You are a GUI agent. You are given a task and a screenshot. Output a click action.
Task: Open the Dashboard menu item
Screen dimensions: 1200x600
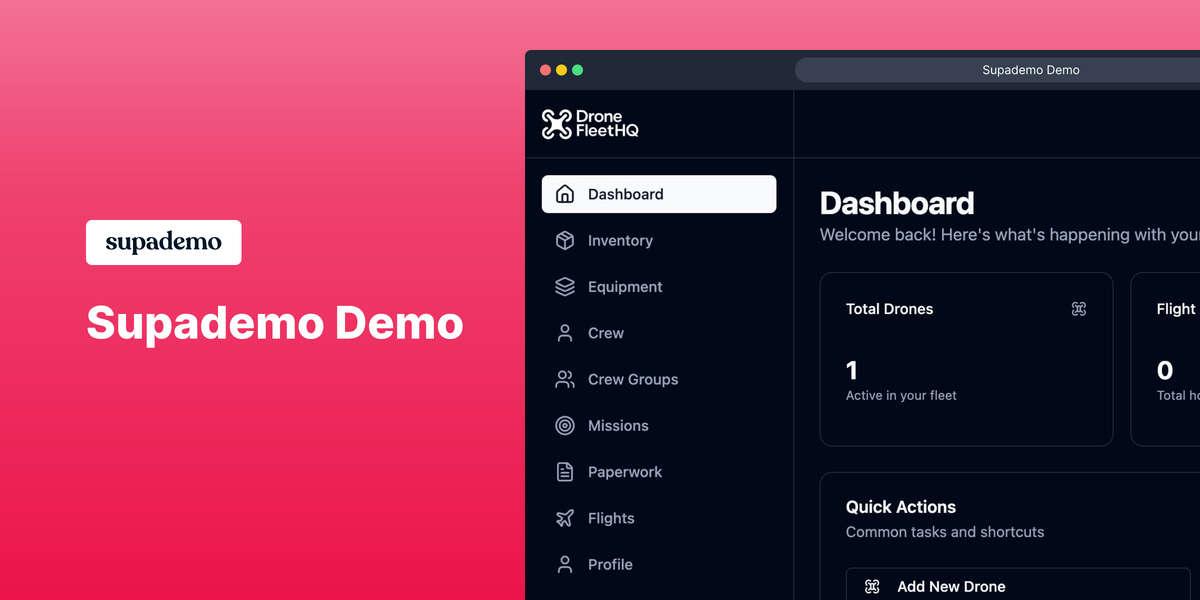coord(659,194)
